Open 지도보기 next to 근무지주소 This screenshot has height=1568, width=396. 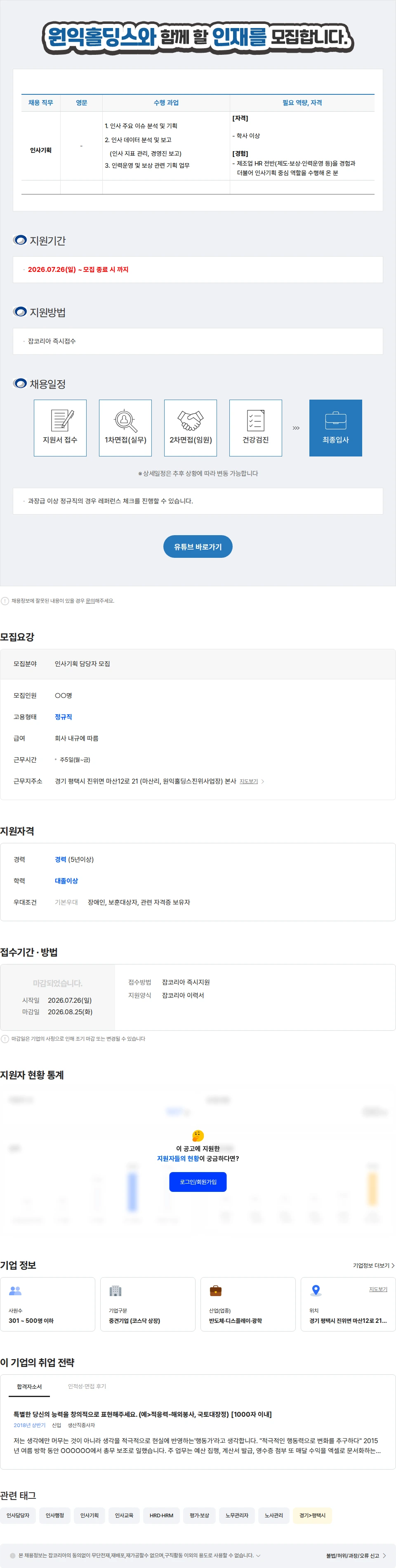(x=249, y=781)
